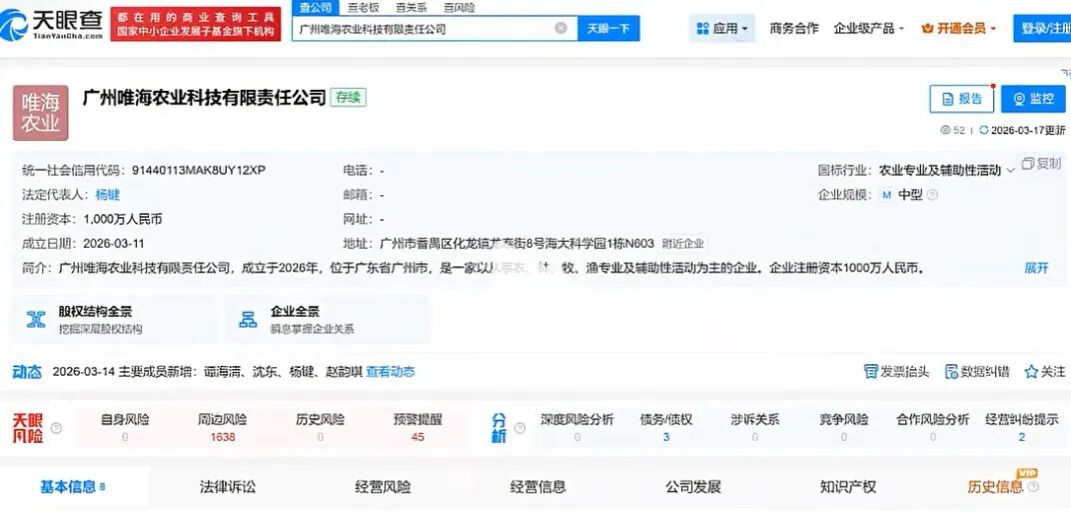The width and height of the screenshot is (1071, 514).
Task: Switch to the 查风险 search tab
Action: point(459,8)
